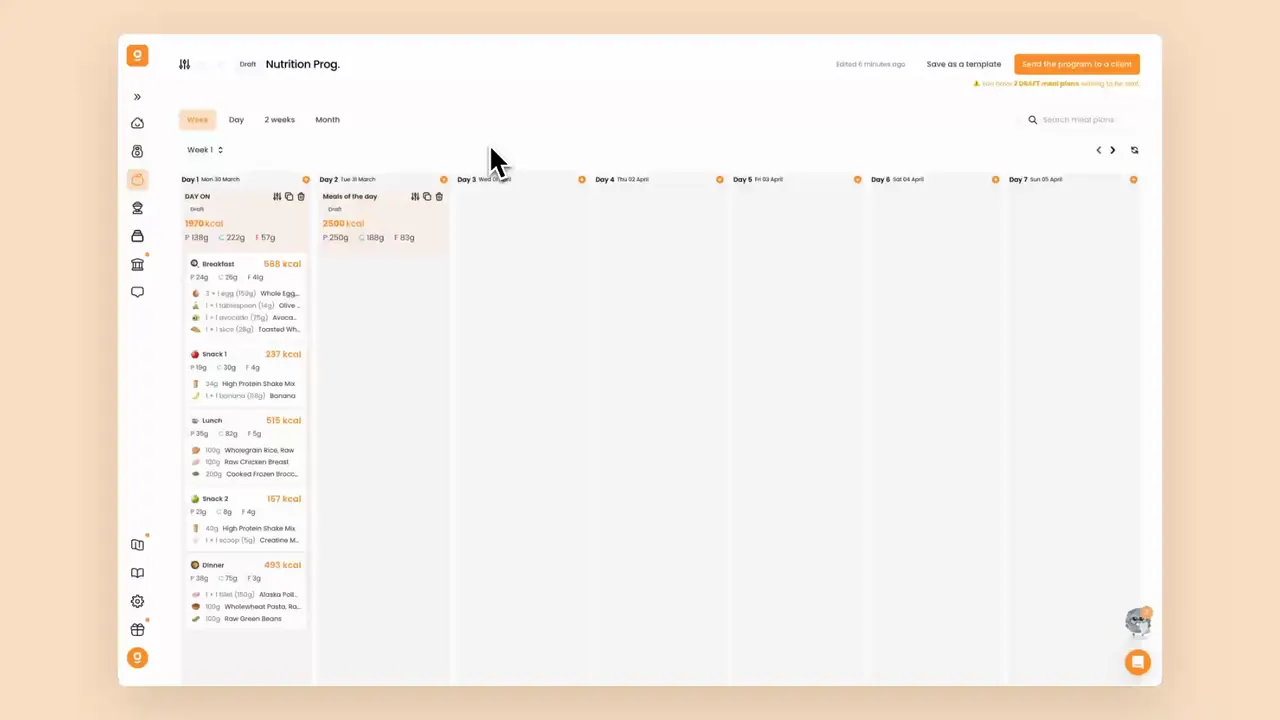Add a meal plan to Day 7
The image size is (1280, 720).
coord(1133,179)
